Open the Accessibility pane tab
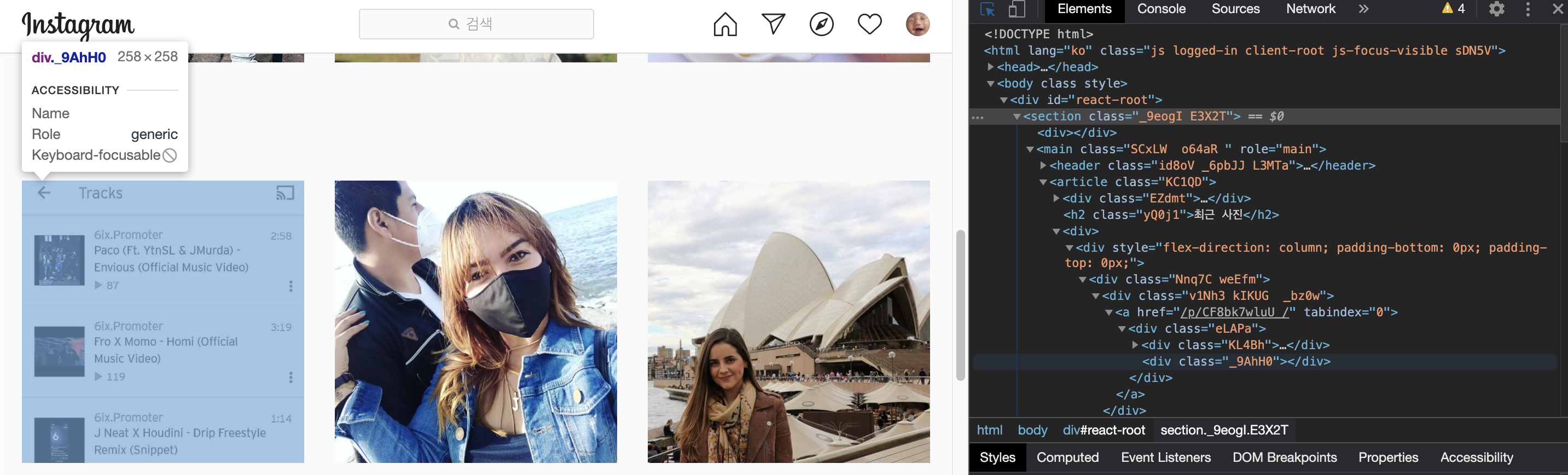 [1476, 458]
